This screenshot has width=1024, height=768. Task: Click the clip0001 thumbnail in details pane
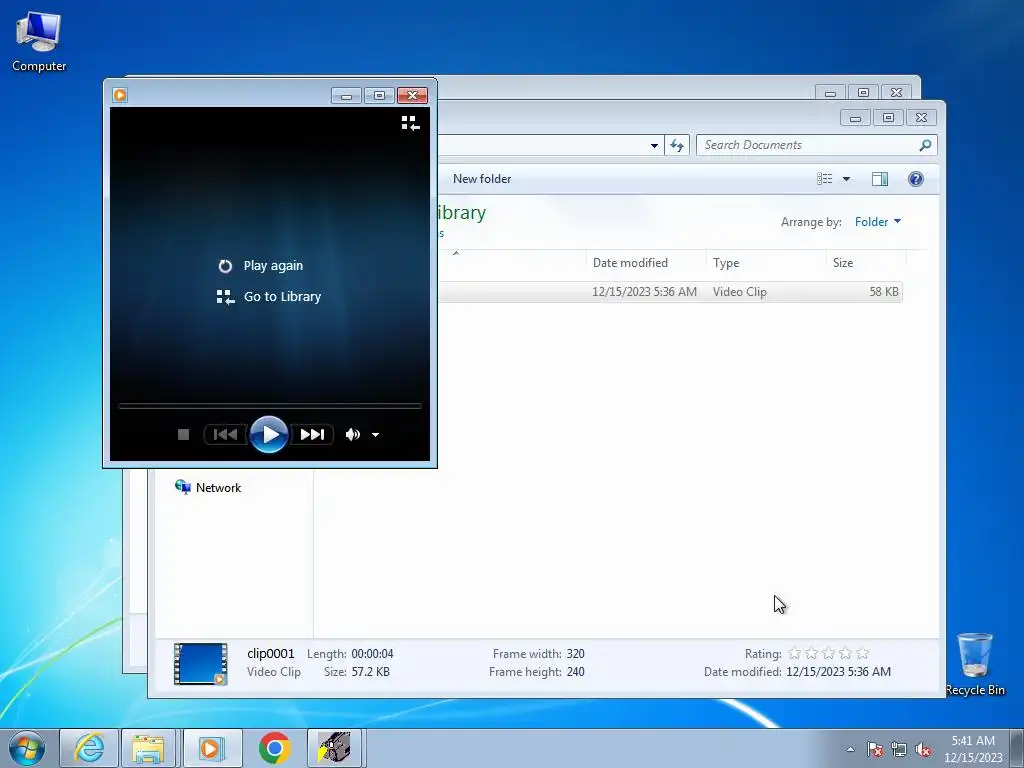coord(200,664)
